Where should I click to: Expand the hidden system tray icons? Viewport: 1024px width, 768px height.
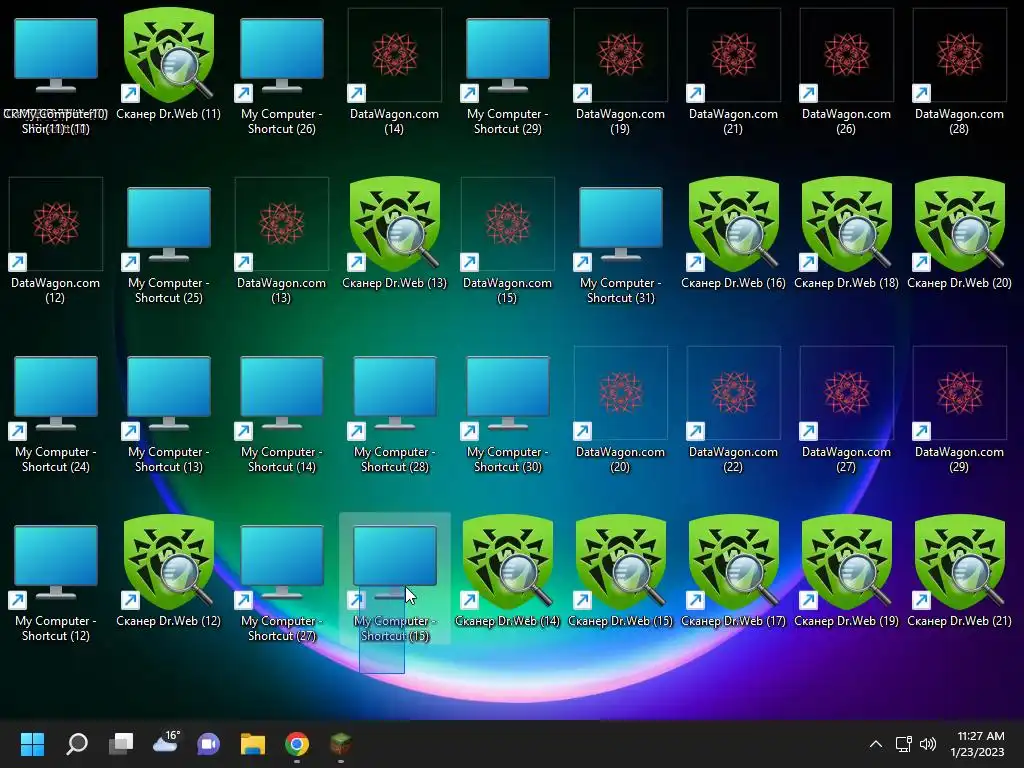click(x=876, y=744)
